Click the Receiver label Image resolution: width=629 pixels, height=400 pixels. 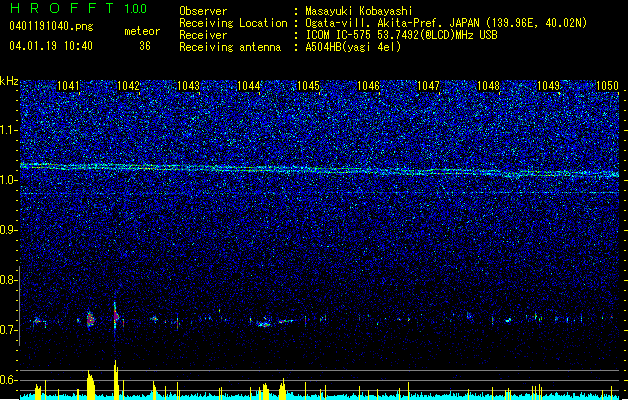tap(203, 35)
